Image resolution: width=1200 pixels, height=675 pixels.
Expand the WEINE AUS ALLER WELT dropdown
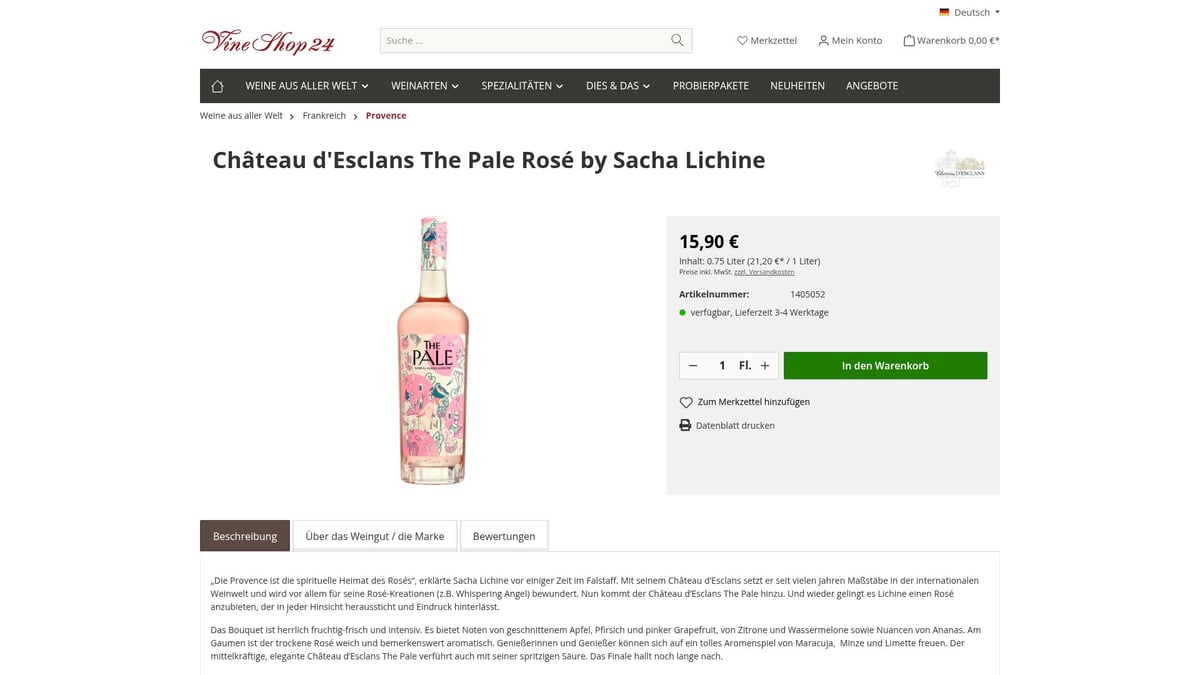[x=306, y=86]
